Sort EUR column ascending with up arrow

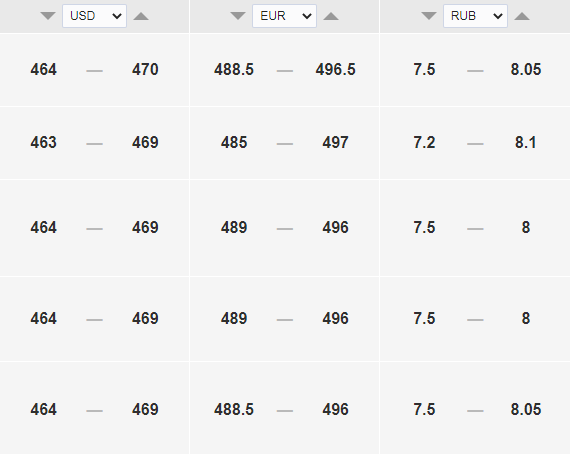pos(331,16)
